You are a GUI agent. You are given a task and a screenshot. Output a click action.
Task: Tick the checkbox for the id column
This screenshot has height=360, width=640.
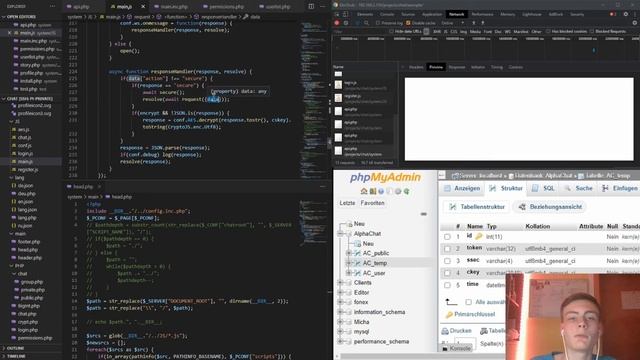[447, 237]
